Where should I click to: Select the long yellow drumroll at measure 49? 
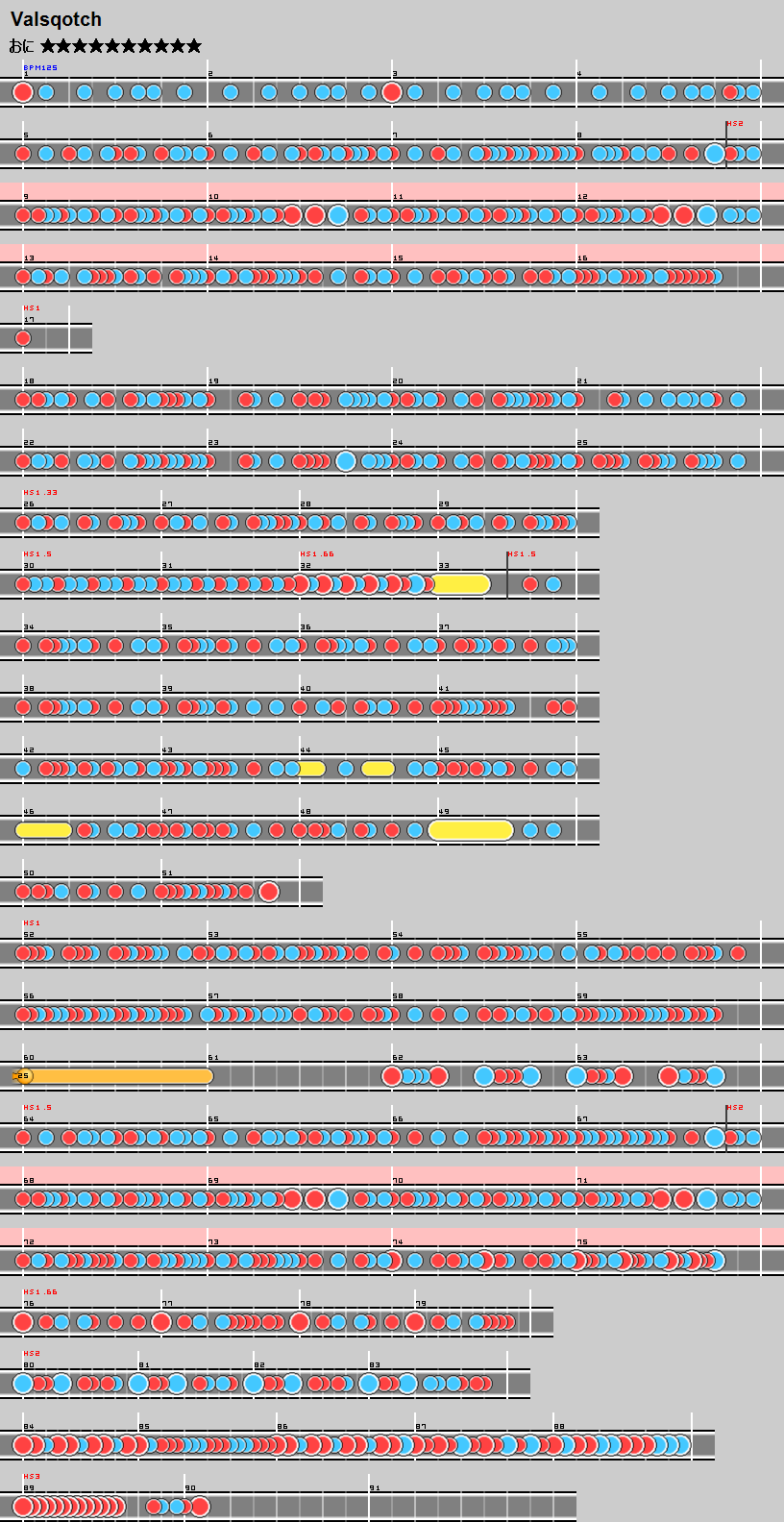[x=471, y=830]
